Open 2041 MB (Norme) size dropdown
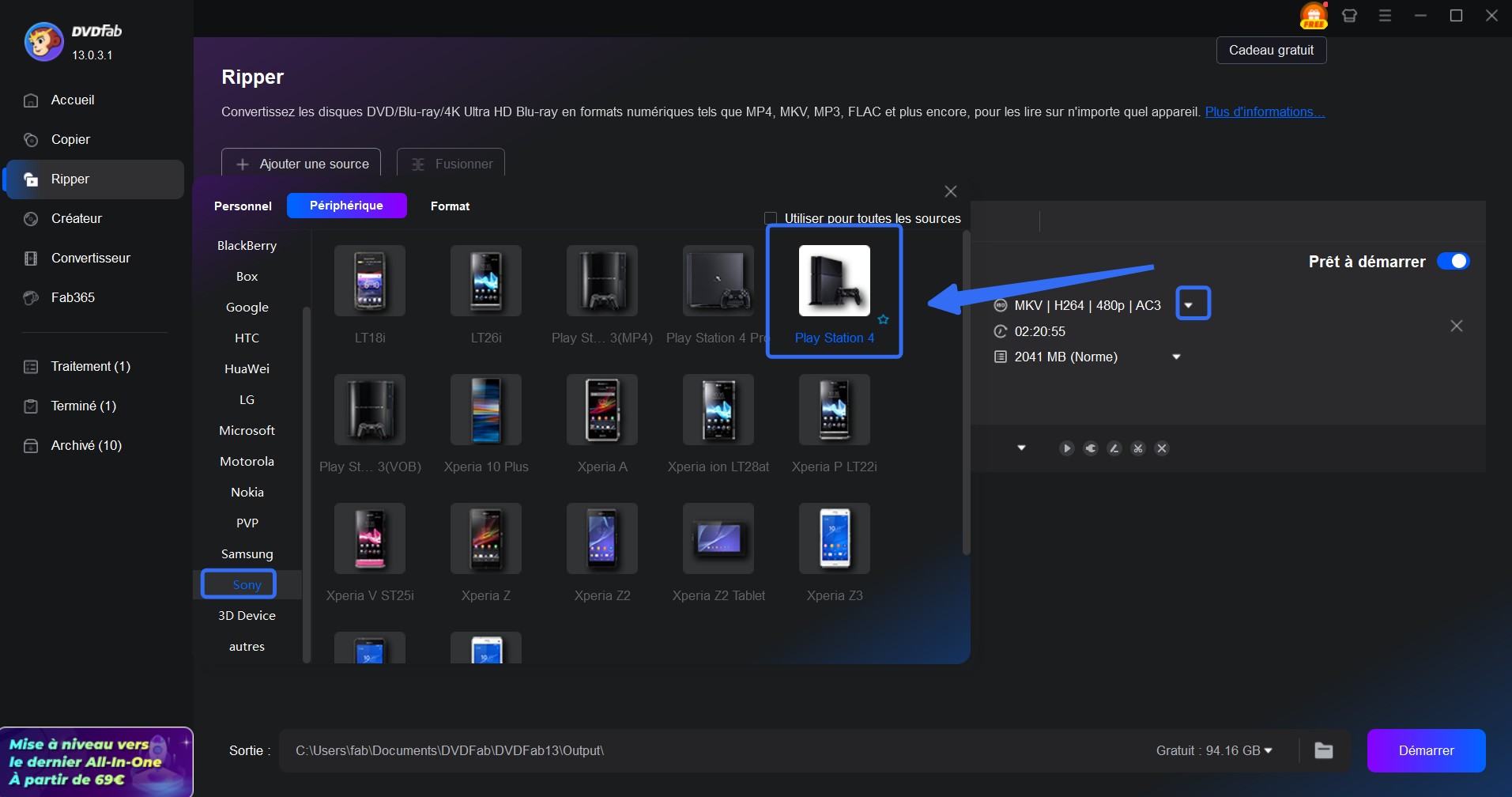This screenshot has width=1512, height=797. (x=1176, y=357)
